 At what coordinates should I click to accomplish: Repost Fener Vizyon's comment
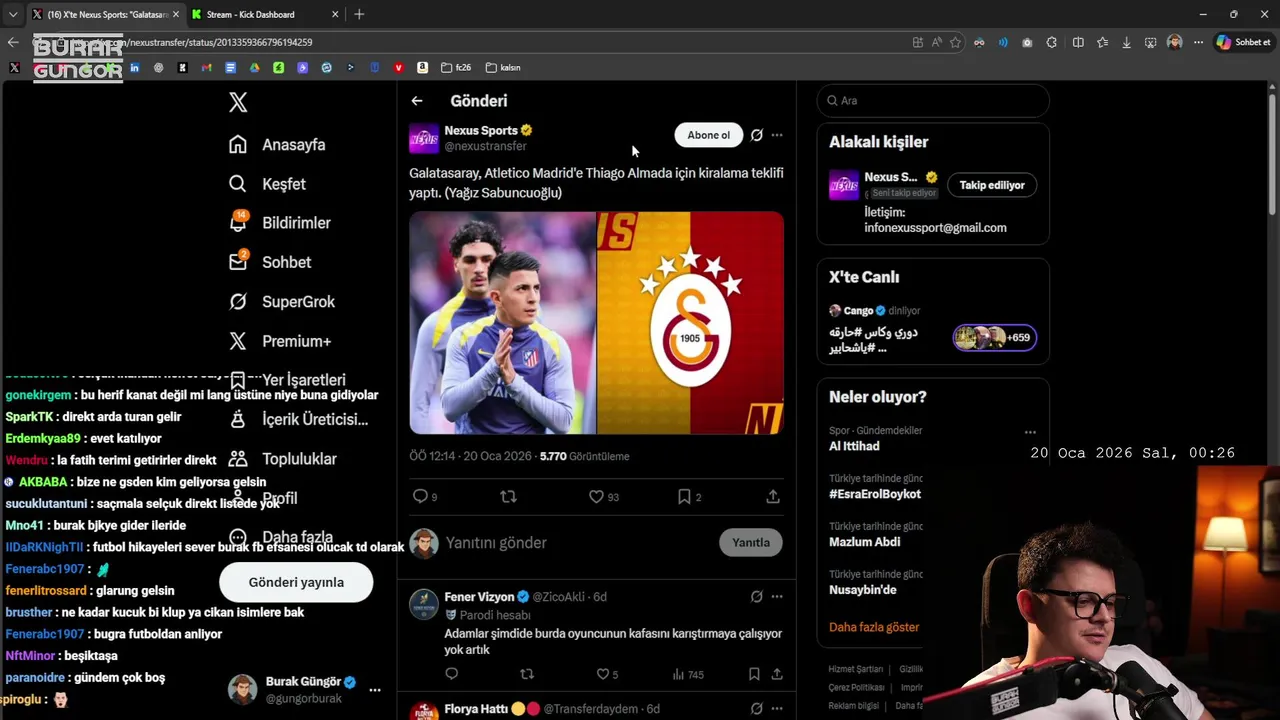527,674
